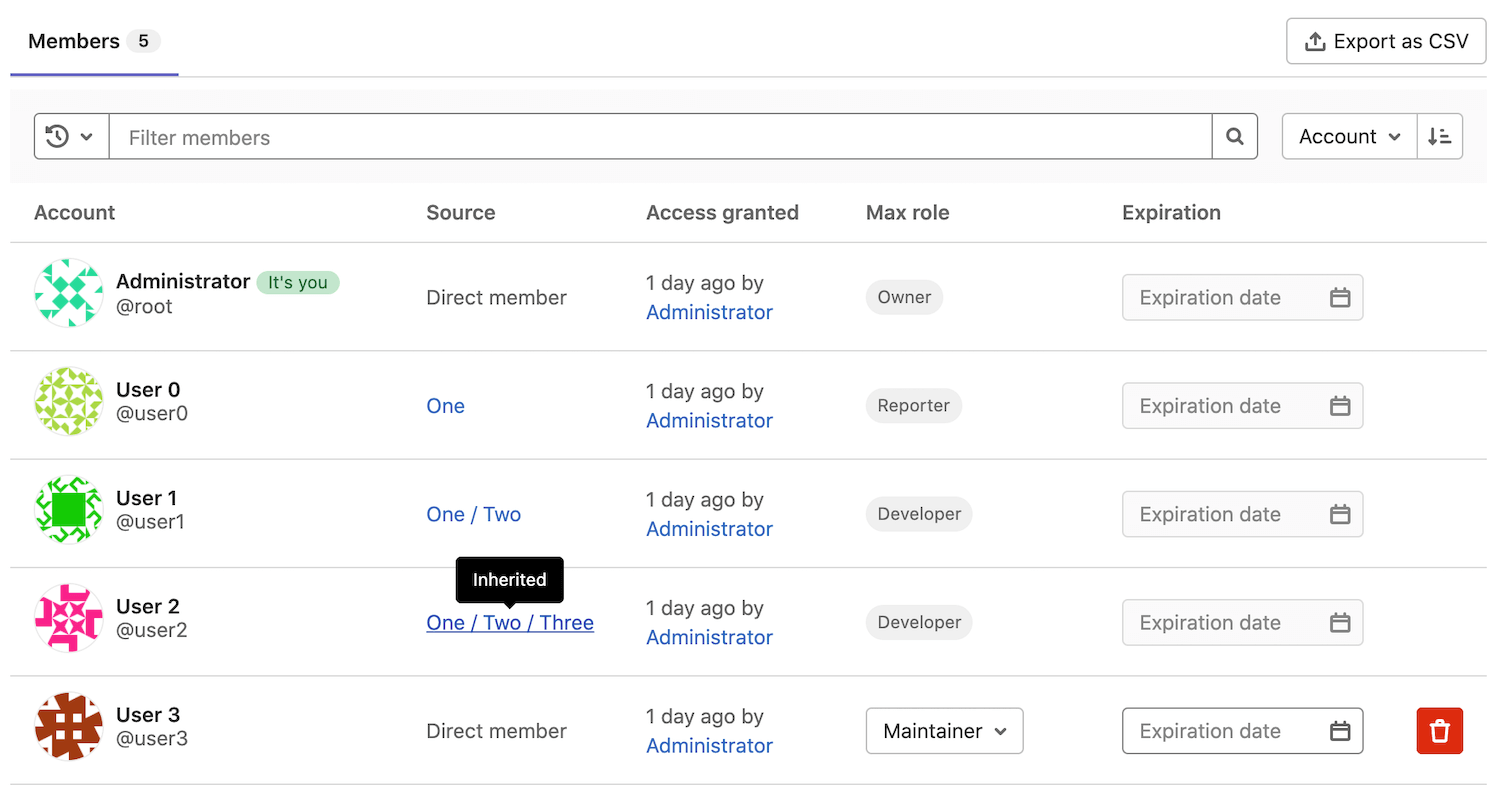Click the filter history clock icon
Screen dimensions: 1500x785
58,136
